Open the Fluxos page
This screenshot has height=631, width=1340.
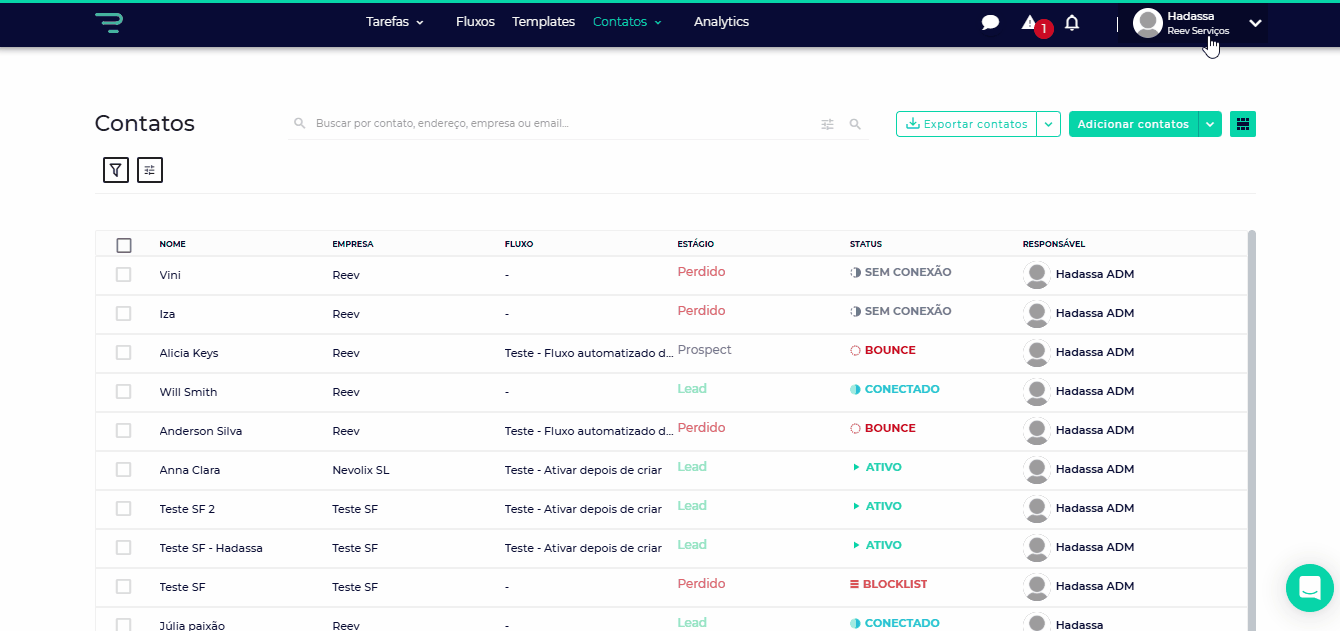(475, 22)
